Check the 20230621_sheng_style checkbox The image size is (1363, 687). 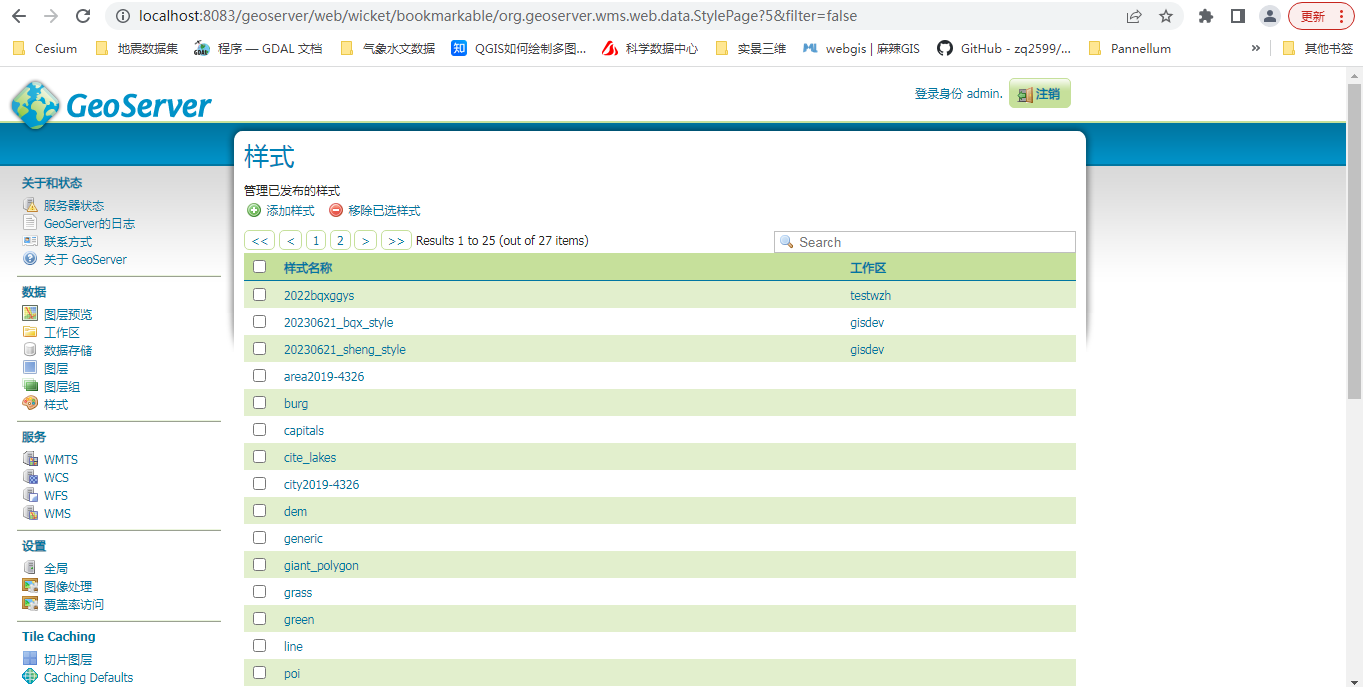point(260,349)
